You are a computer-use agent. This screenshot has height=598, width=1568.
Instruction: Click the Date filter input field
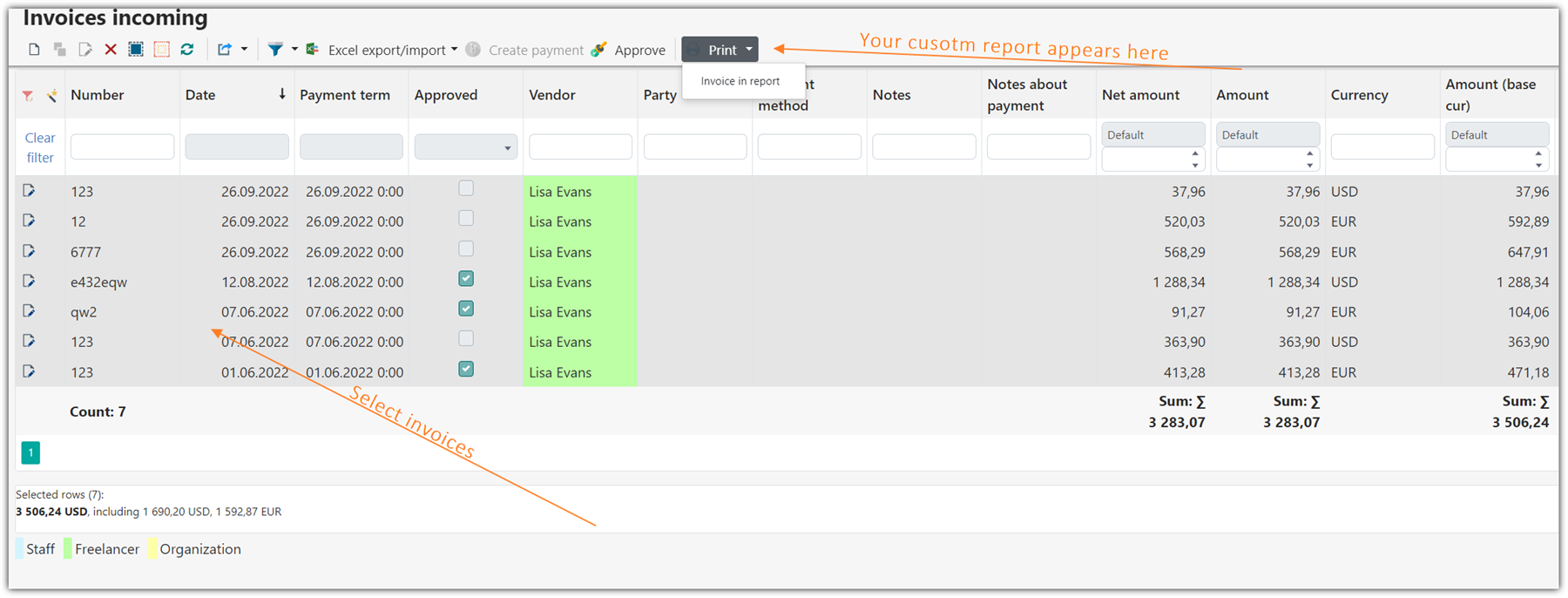[x=237, y=146]
